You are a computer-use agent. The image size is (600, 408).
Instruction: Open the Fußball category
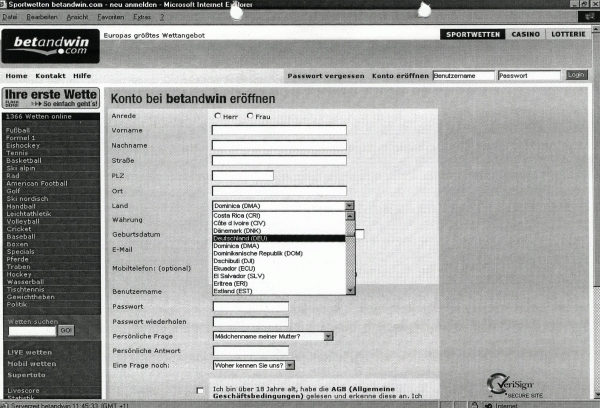(x=18, y=130)
